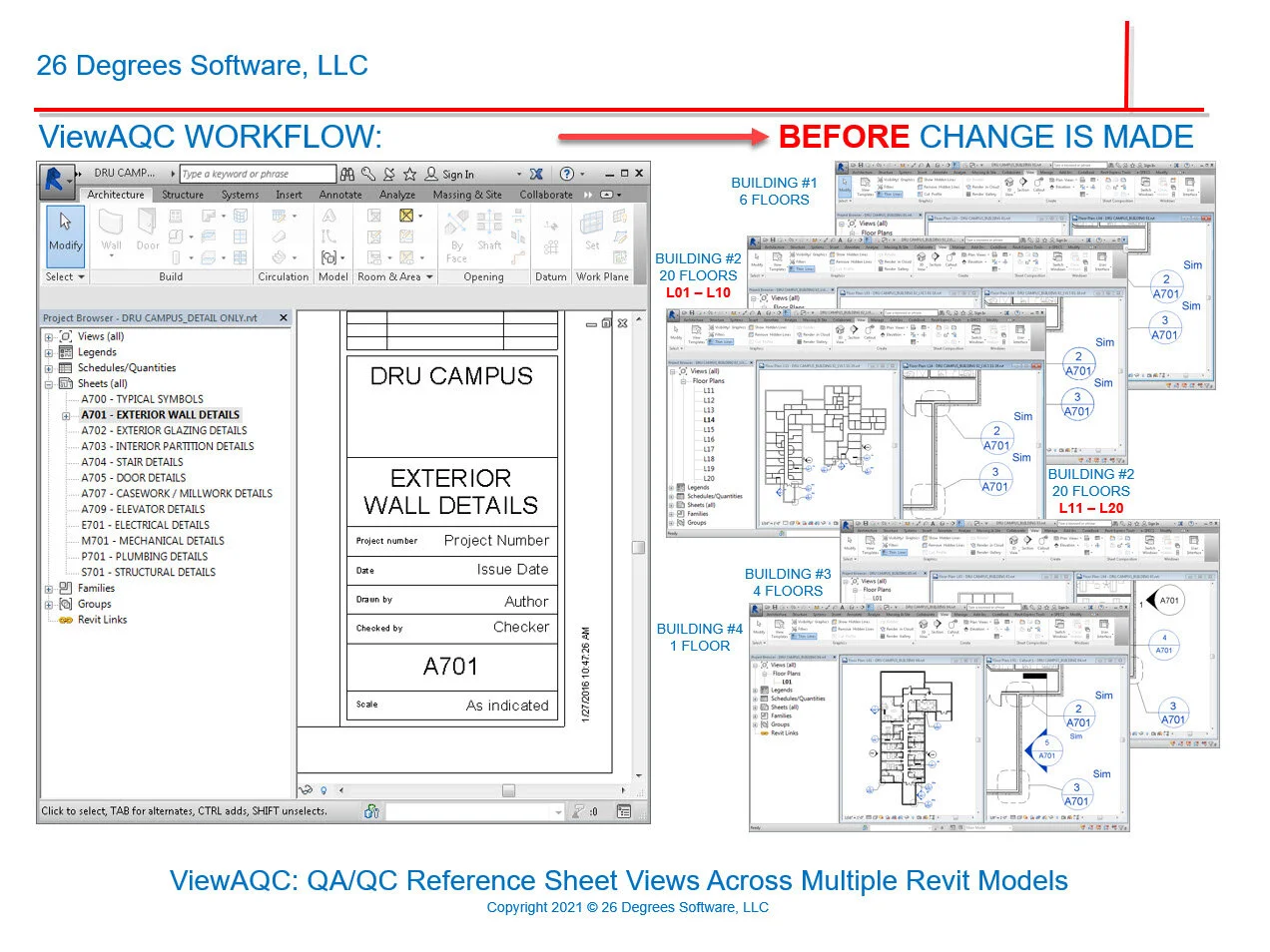Select the Opening By Face tool
The image size is (1270, 952).
[457, 236]
